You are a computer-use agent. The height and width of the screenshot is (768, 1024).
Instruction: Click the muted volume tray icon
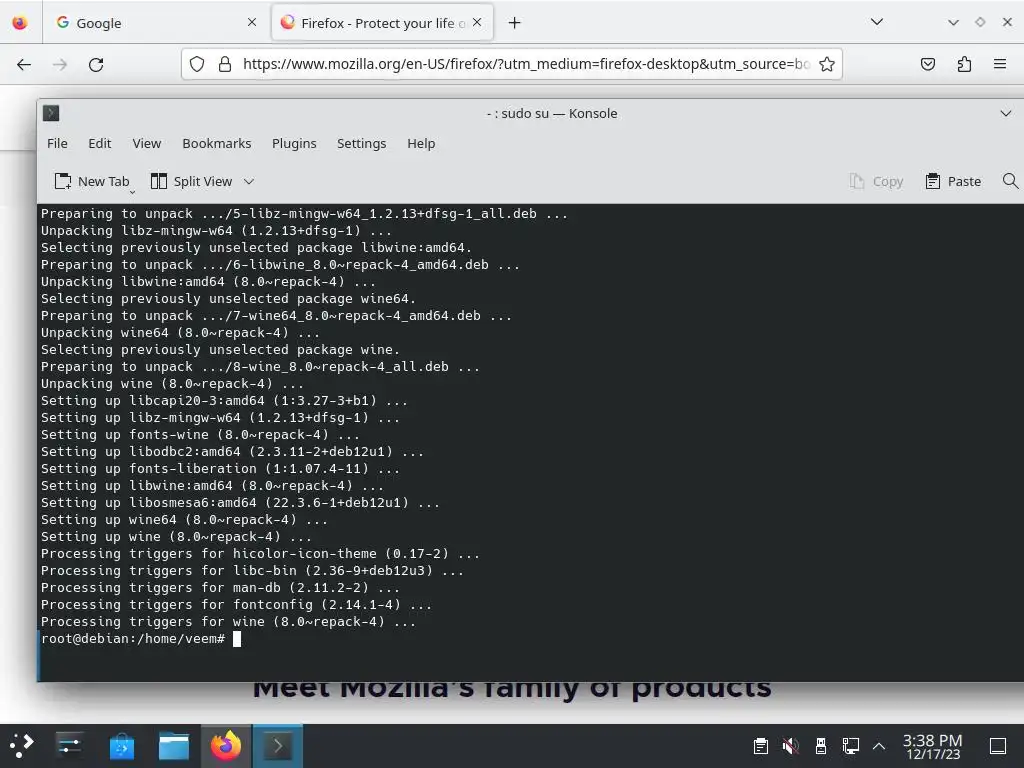click(x=790, y=746)
